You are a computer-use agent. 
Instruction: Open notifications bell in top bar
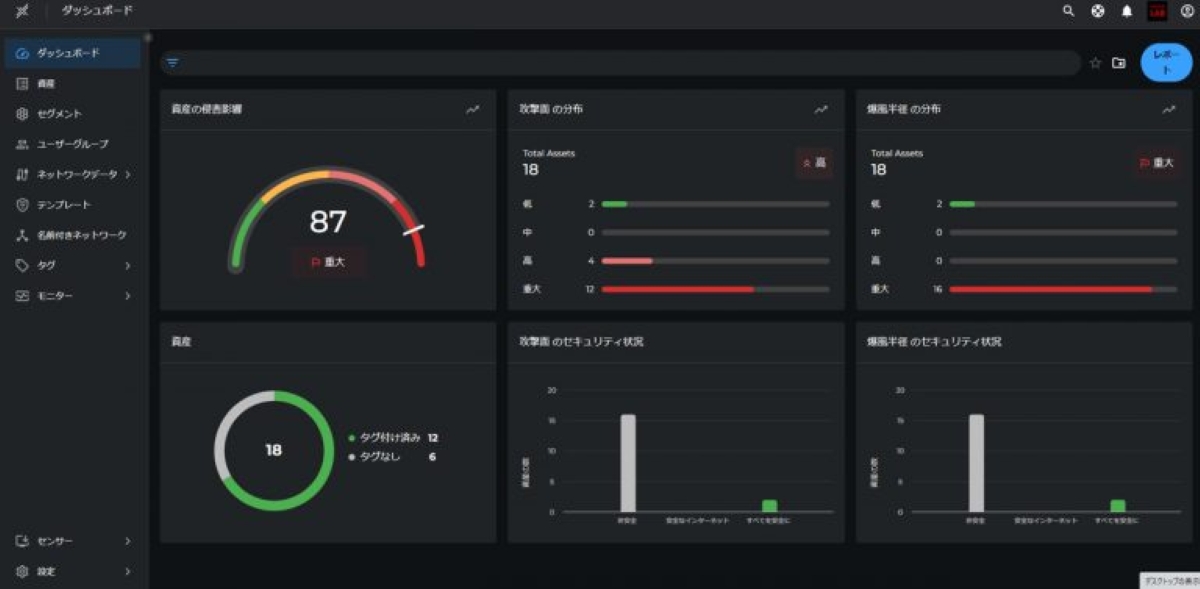(x=1127, y=10)
